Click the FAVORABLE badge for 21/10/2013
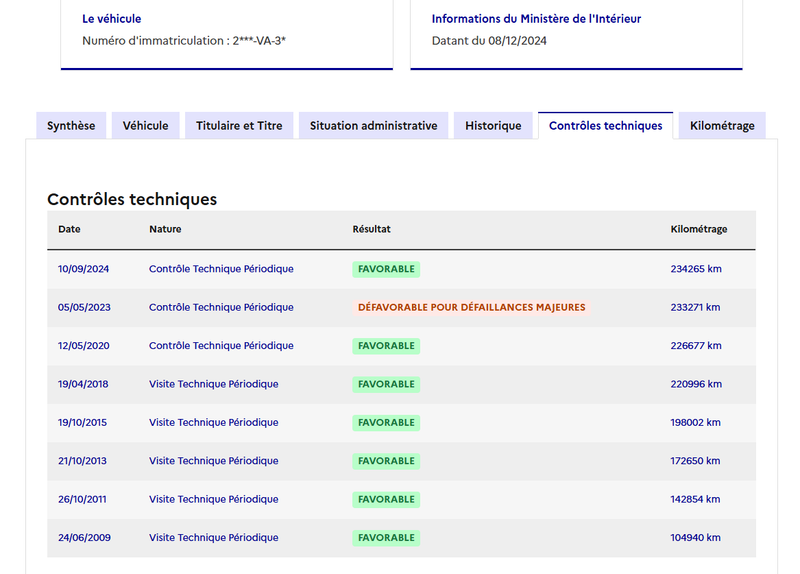800x574 pixels. 386,461
